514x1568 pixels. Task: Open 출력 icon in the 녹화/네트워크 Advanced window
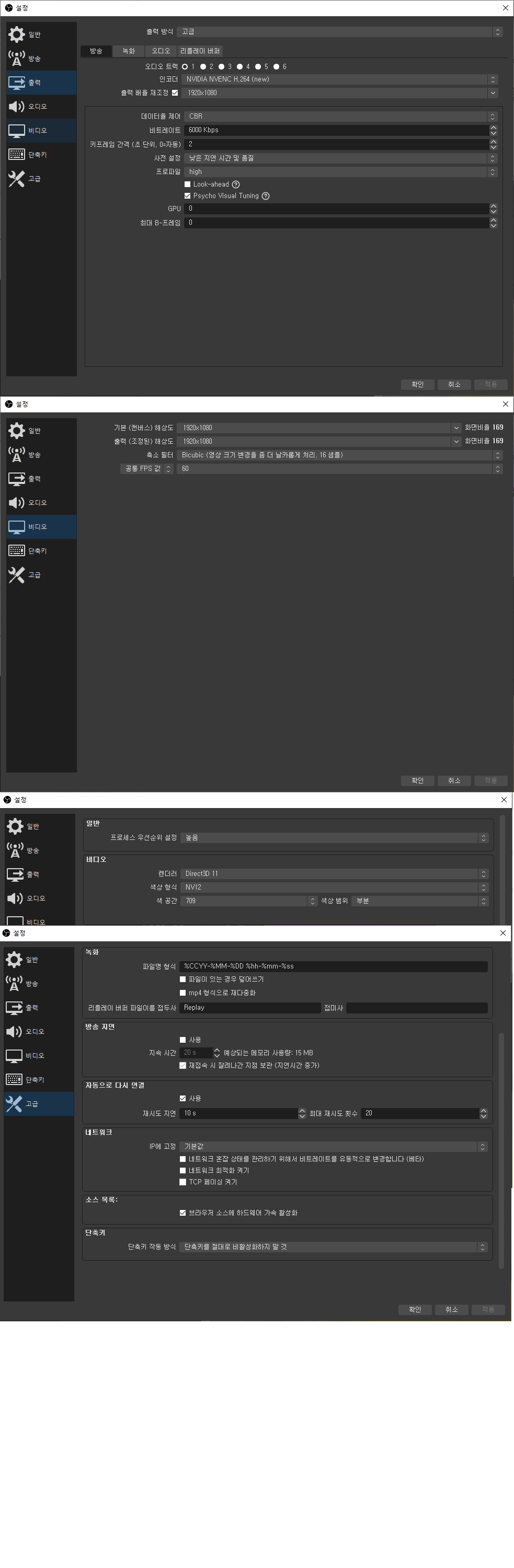(x=14, y=1007)
